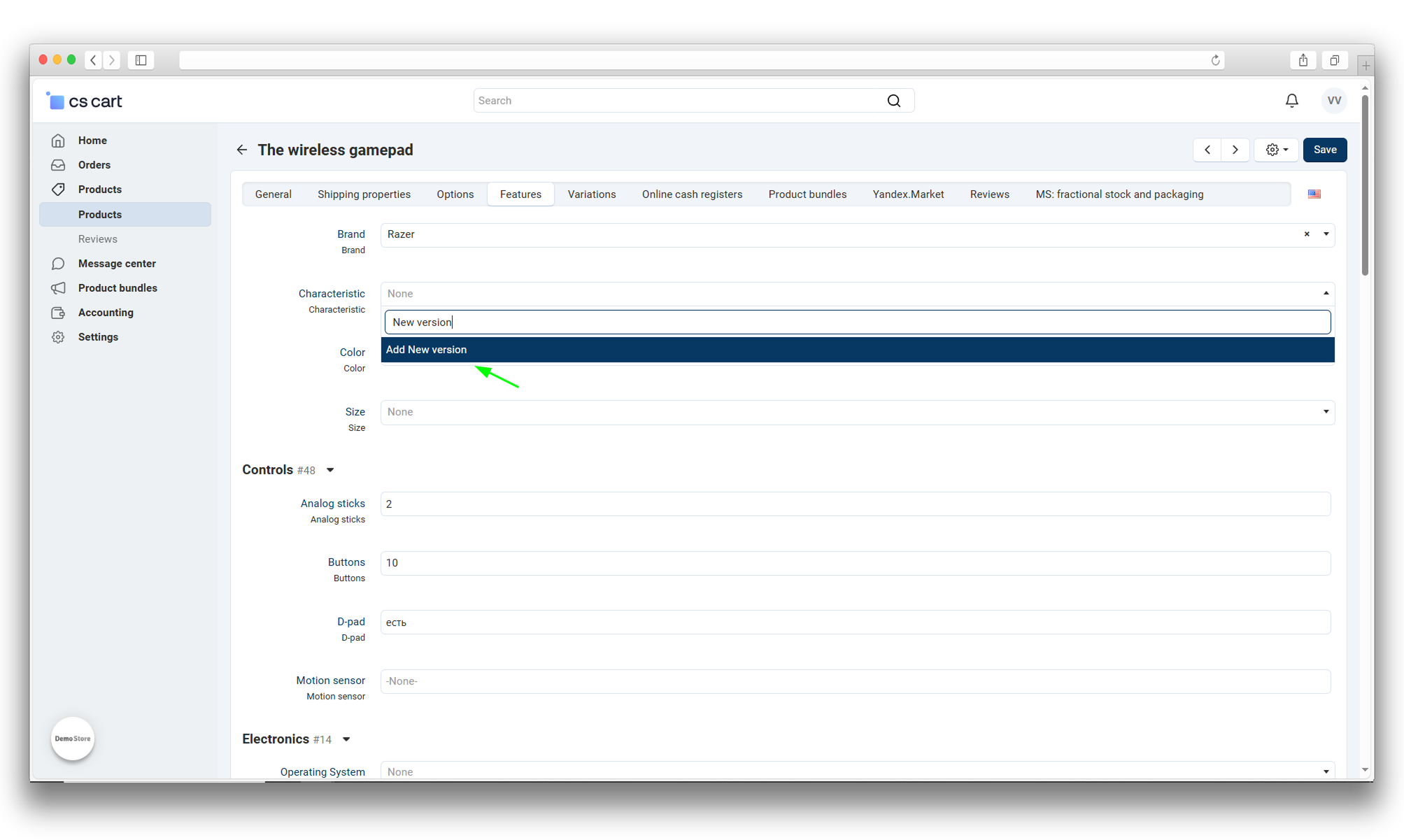
Task: Switch to the Variations tab
Action: pyautogui.click(x=591, y=194)
